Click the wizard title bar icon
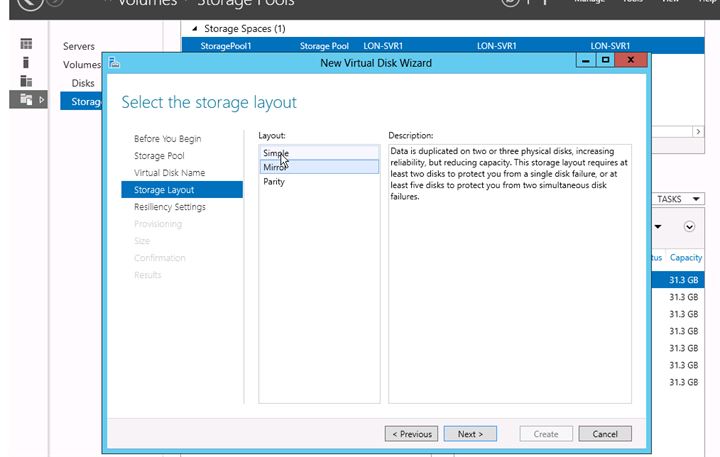 (115, 63)
